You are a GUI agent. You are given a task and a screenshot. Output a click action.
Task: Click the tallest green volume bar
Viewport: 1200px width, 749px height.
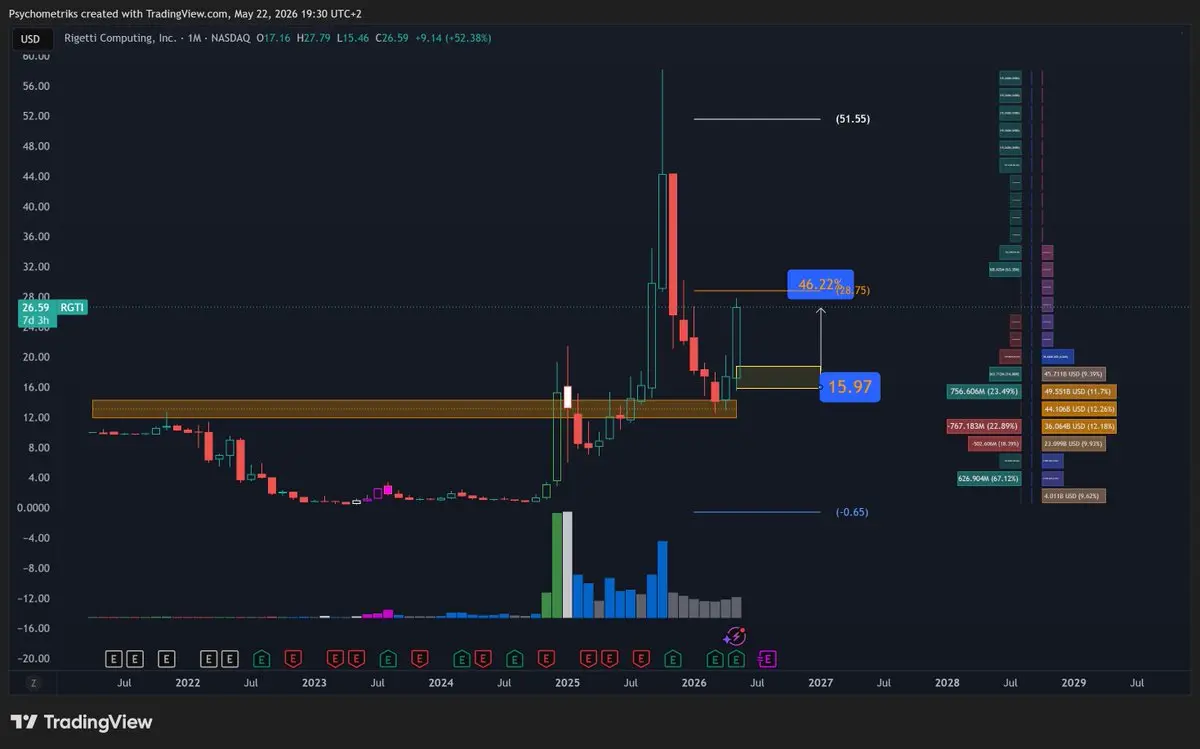(x=557, y=565)
